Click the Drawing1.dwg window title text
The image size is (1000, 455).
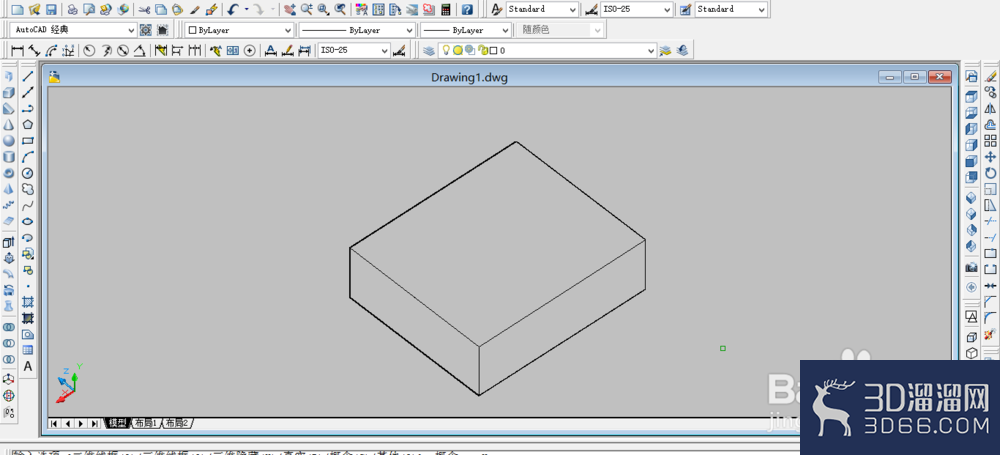[x=469, y=78]
